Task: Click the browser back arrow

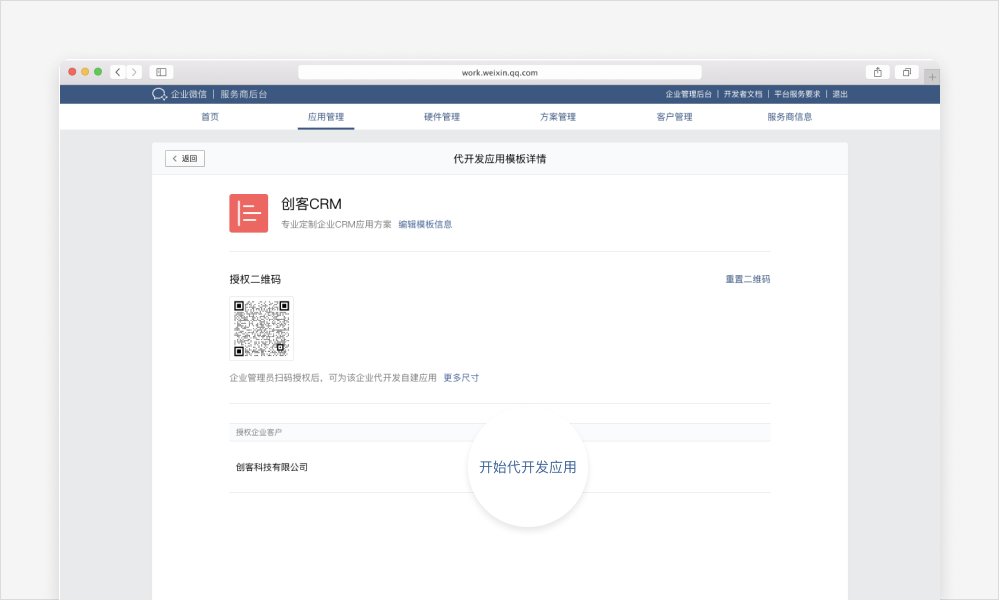Action: (118, 72)
